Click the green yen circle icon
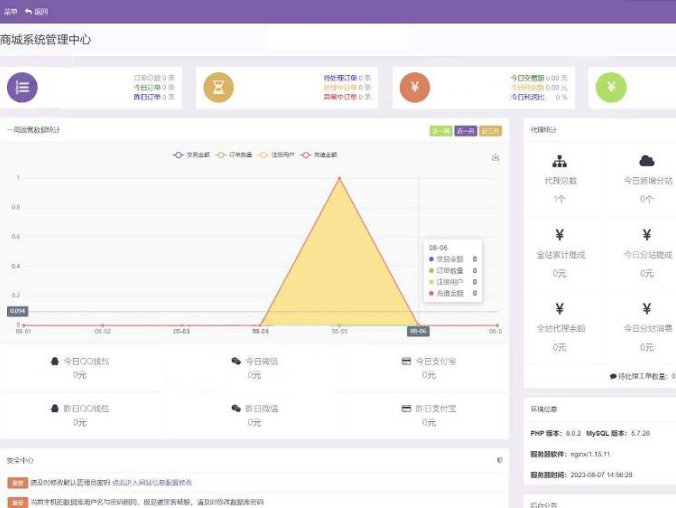The image size is (676, 508). (611, 88)
